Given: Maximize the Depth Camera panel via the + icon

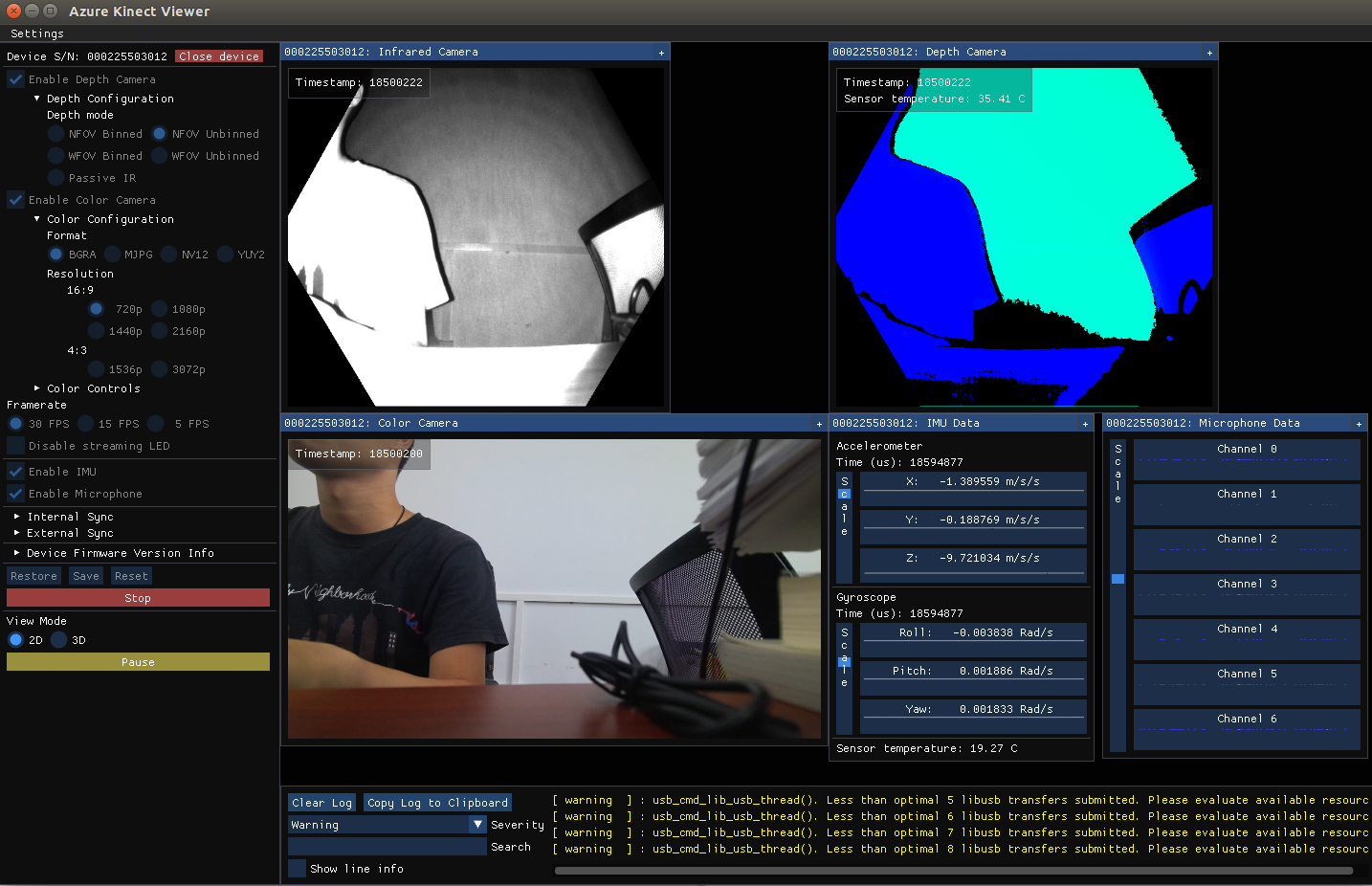Looking at the screenshot, I should tap(1209, 52).
